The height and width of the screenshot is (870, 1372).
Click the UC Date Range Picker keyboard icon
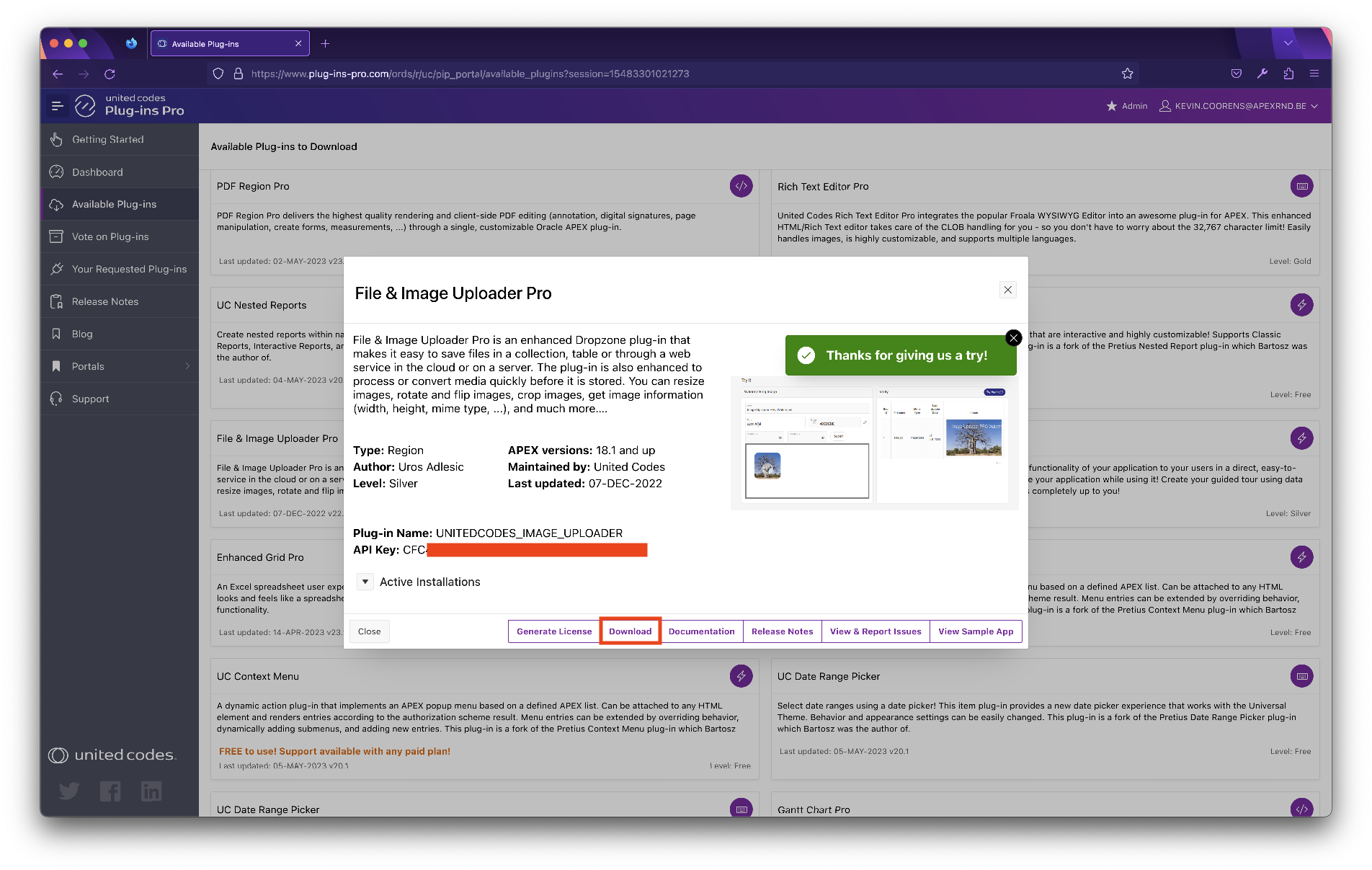pos(1301,676)
